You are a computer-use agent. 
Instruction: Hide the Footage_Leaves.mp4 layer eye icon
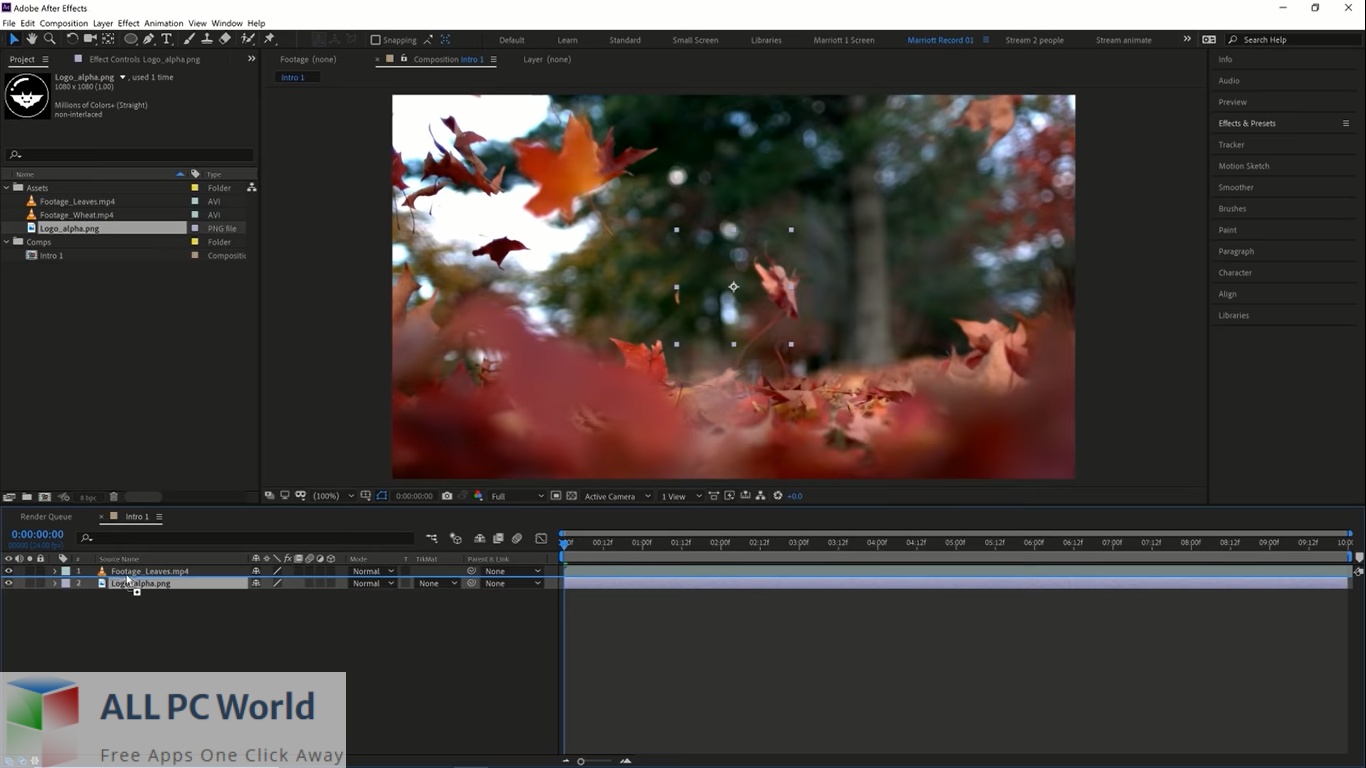pyautogui.click(x=9, y=571)
